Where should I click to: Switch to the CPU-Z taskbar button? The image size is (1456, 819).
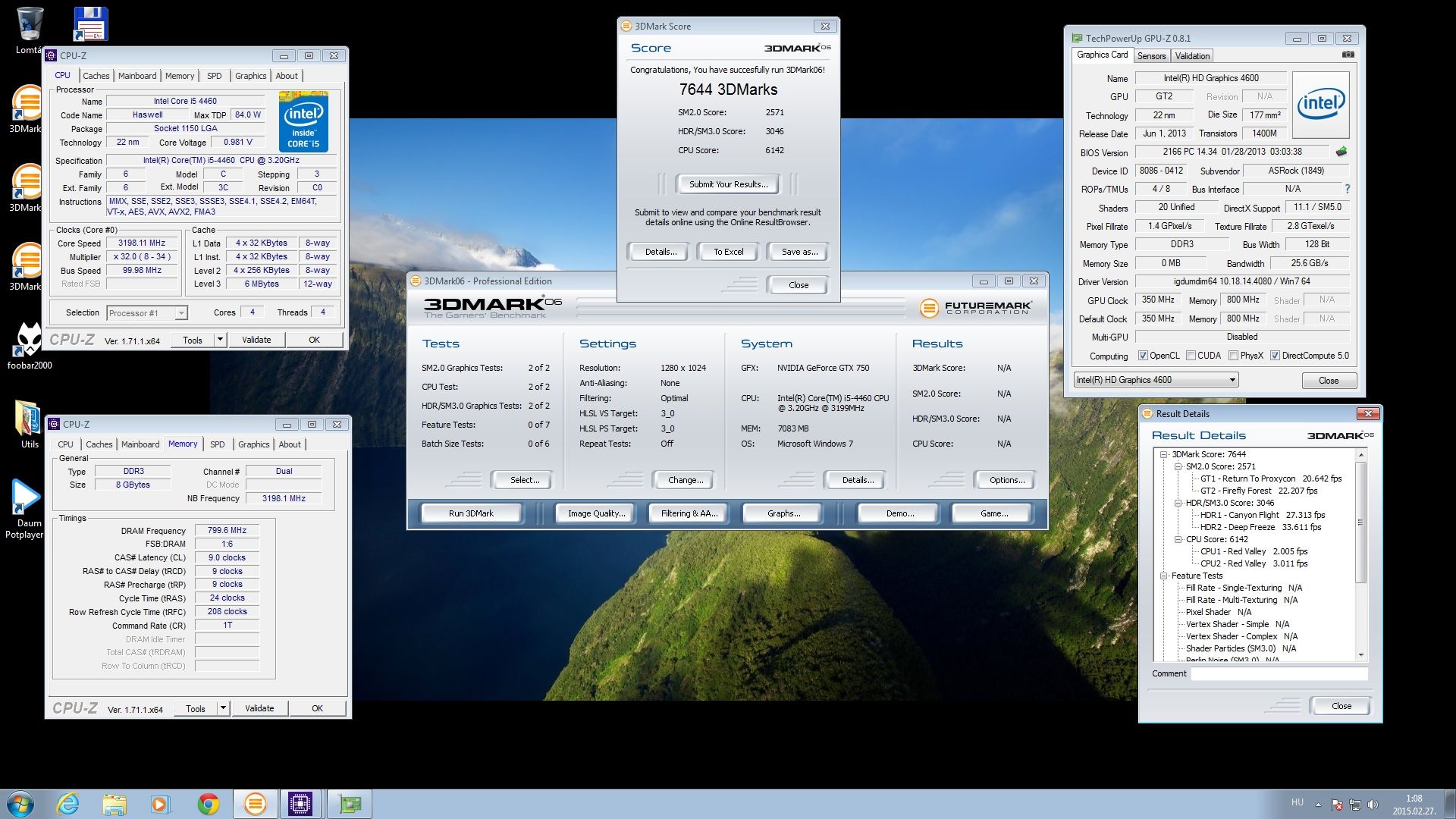click(301, 804)
